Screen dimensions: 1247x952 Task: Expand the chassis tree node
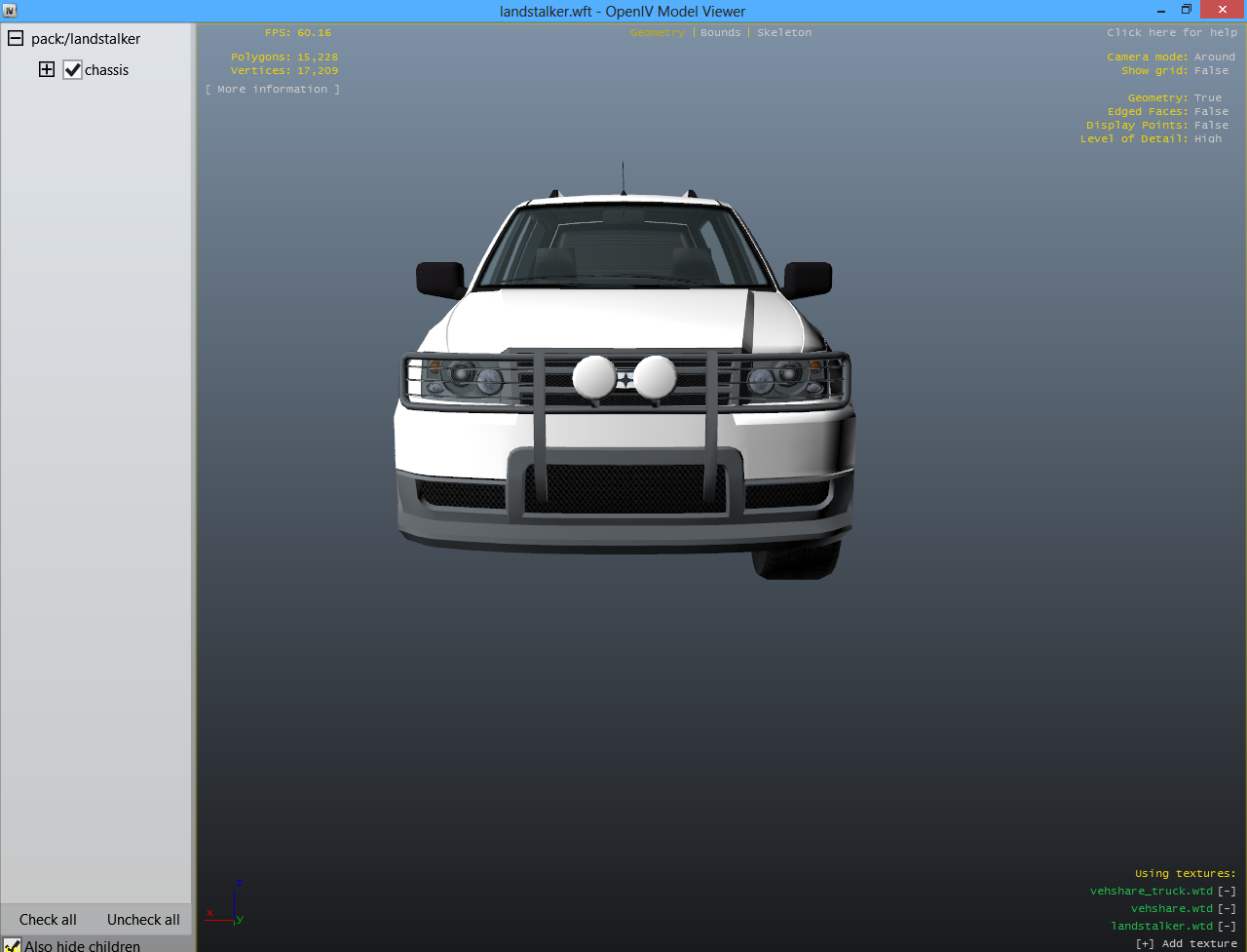click(x=47, y=70)
